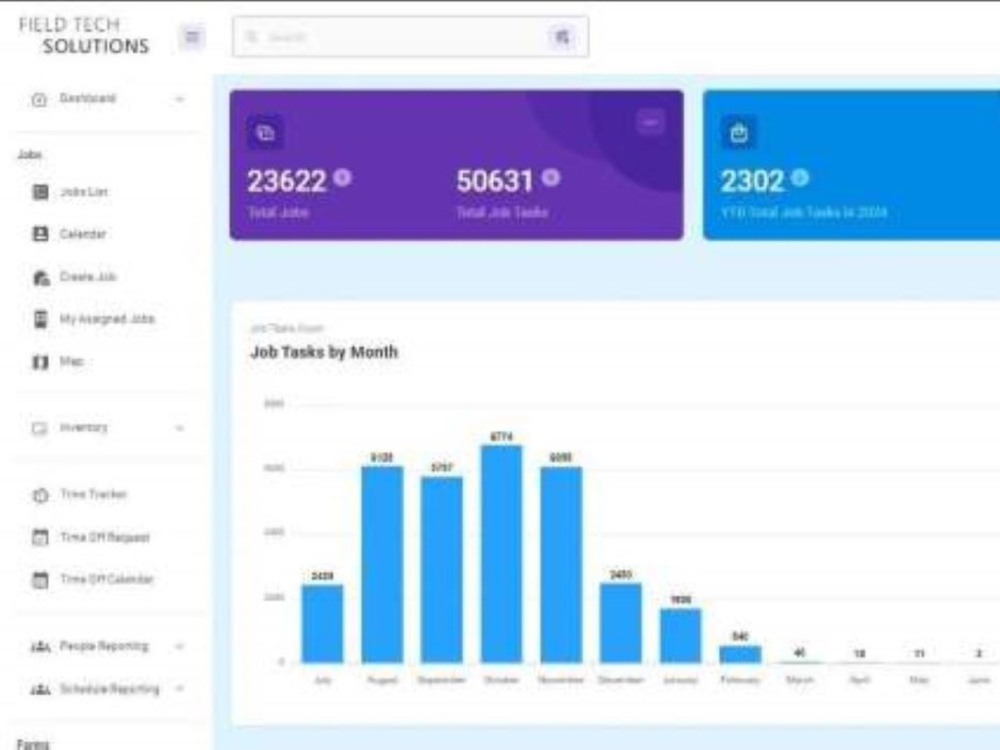Click the 2302 YTD job tasks value
Screen dimensions: 1000x750
pos(753,181)
